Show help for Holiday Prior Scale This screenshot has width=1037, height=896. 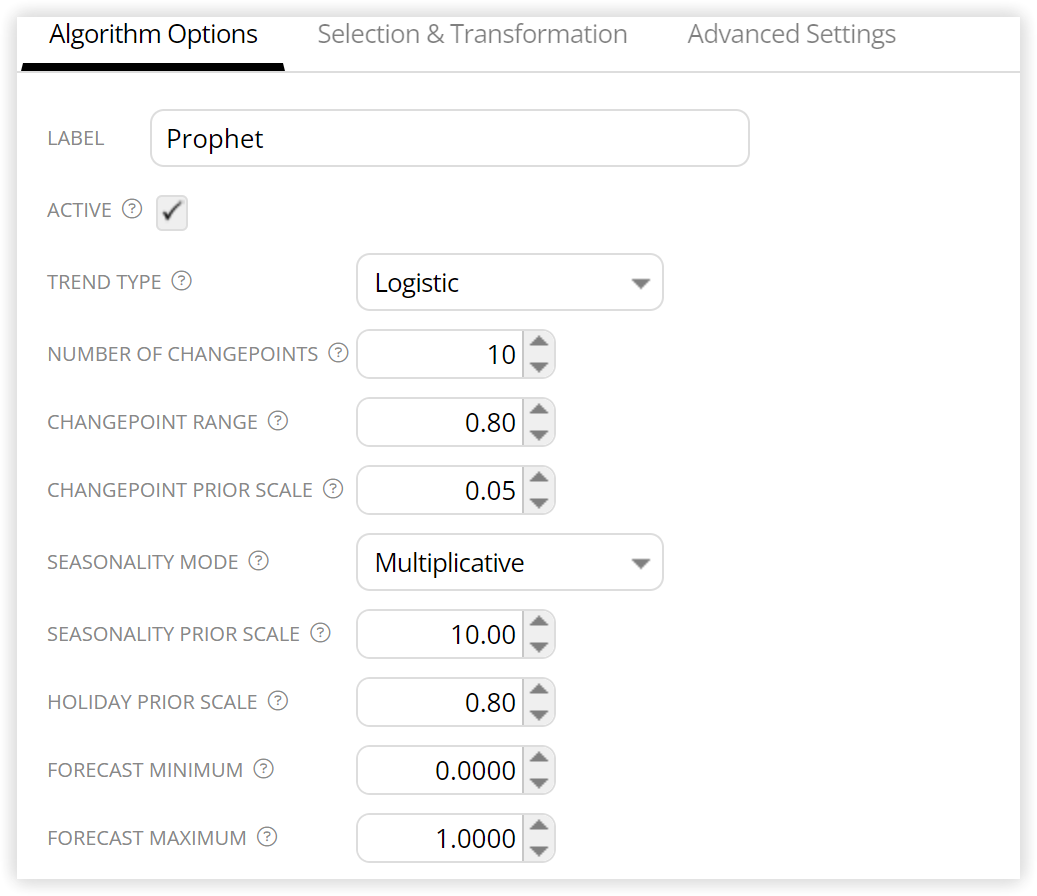[278, 701]
